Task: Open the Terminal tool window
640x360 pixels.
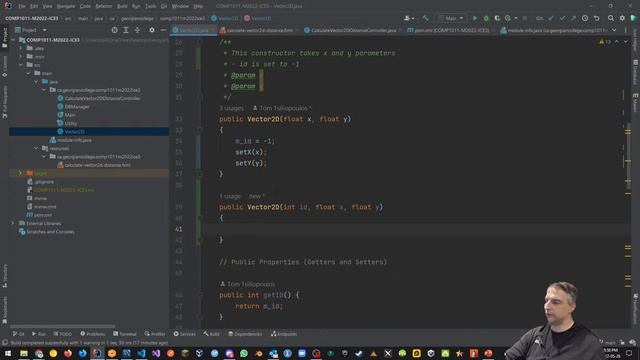Action: (x=124, y=334)
